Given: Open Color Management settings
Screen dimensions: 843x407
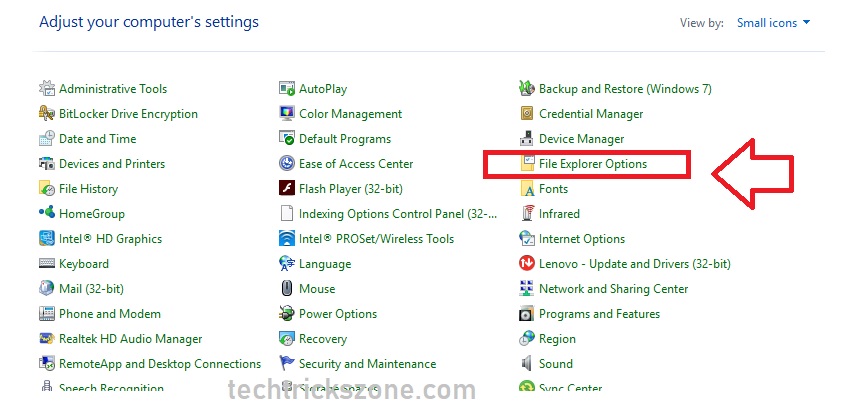Looking at the screenshot, I should [350, 114].
